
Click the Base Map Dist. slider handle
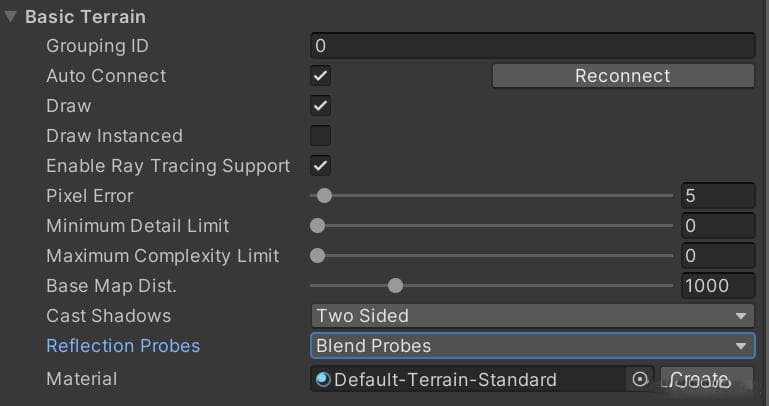click(x=395, y=285)
